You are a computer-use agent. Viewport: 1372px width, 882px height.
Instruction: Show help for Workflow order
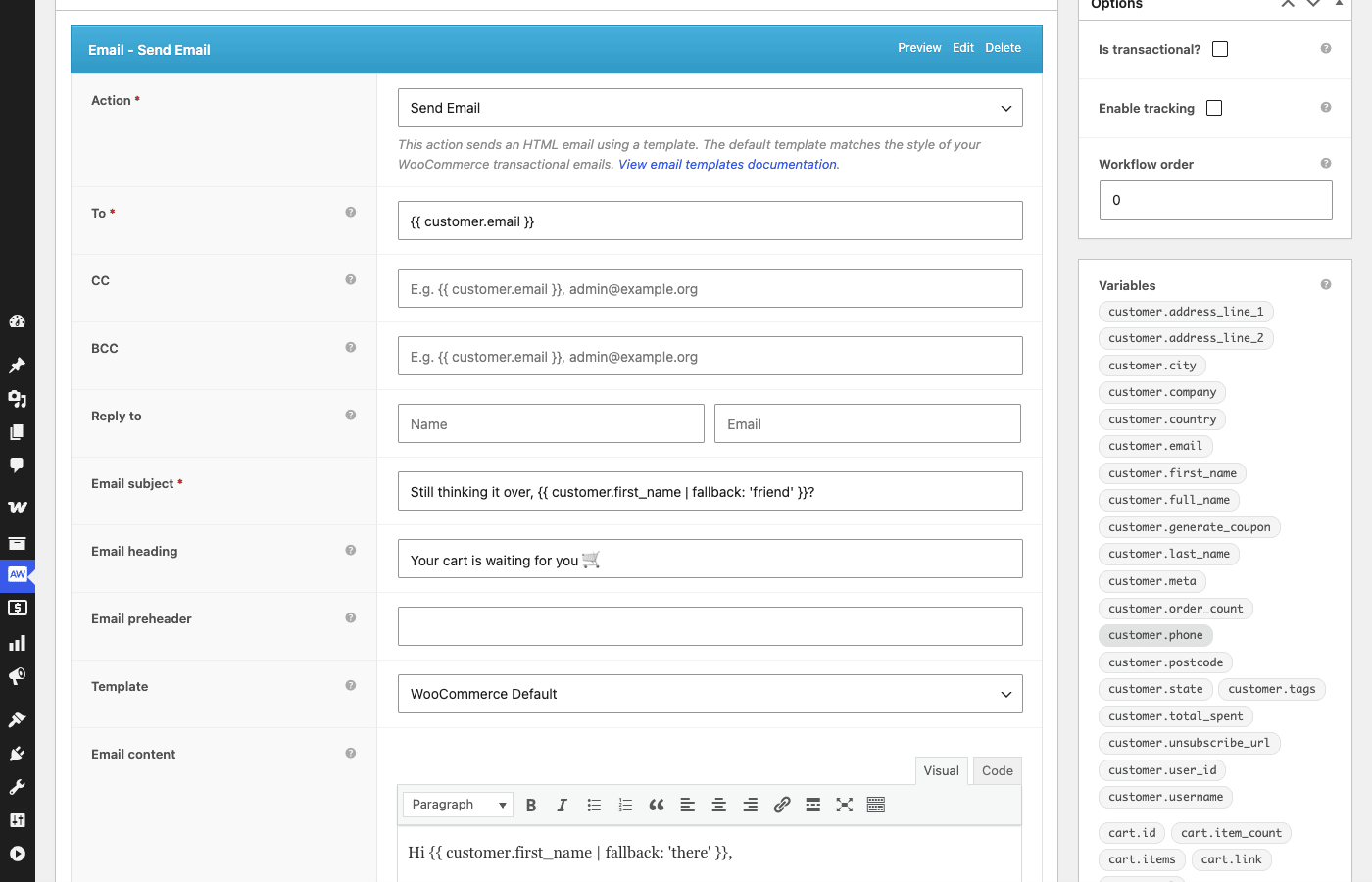tap(1326, 164)
